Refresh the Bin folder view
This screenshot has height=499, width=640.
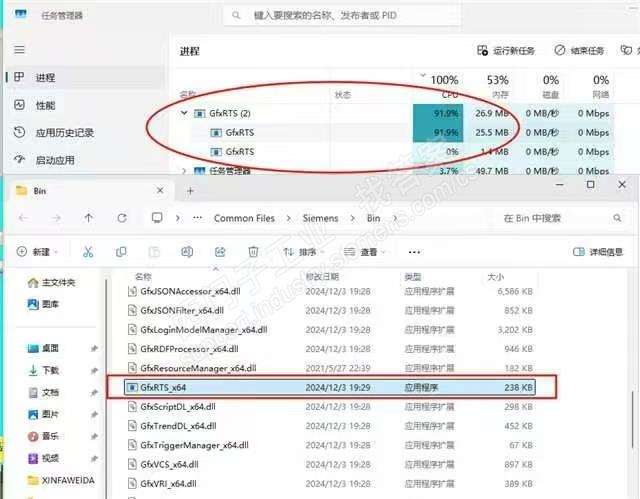[x=122, y=218]
